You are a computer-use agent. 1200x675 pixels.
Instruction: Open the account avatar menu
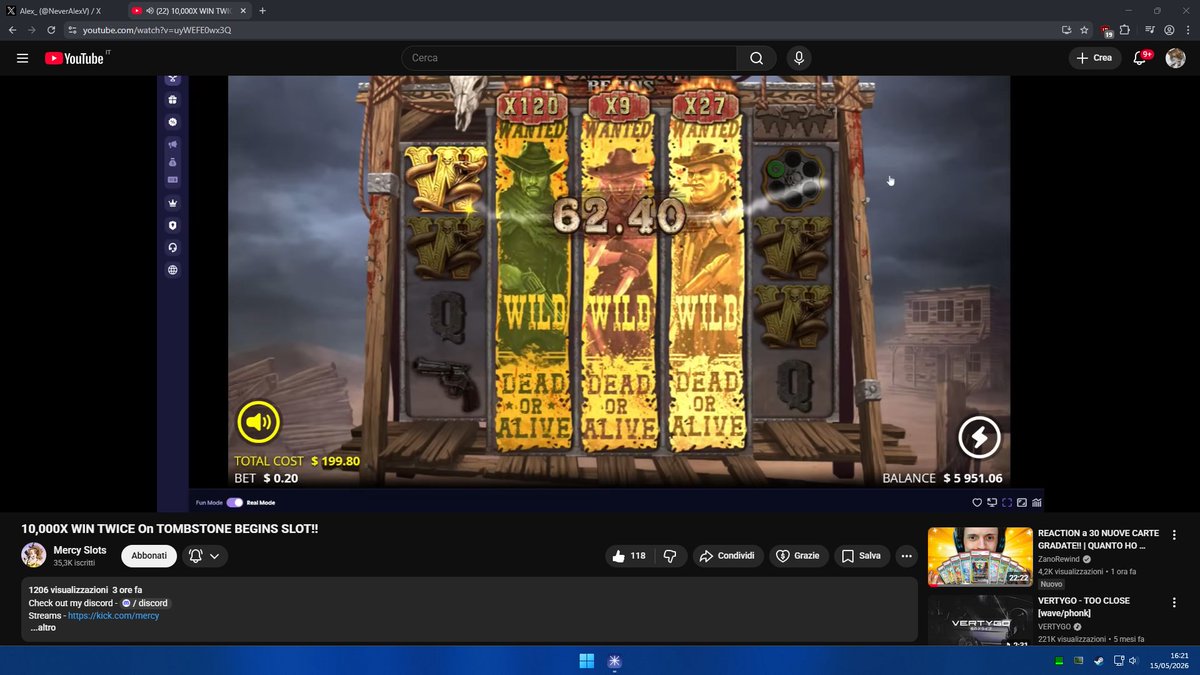(1175, 58)
